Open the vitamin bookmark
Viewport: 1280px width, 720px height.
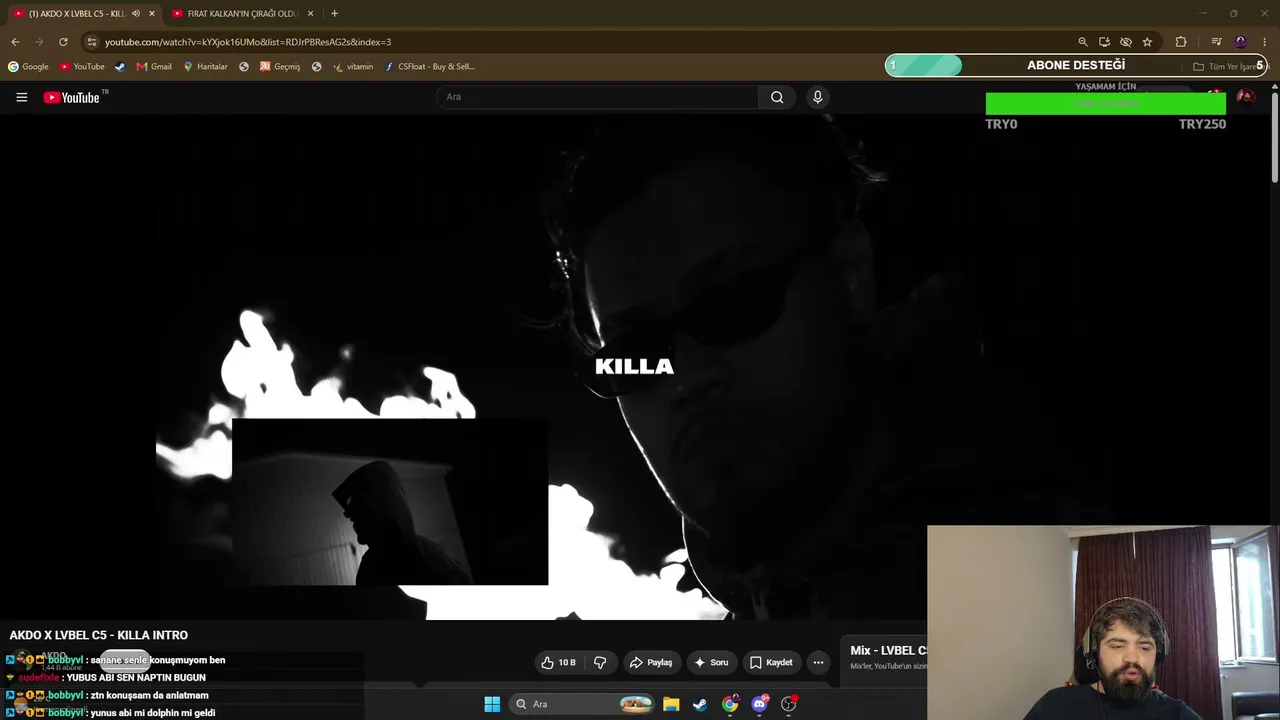(353, 67)
